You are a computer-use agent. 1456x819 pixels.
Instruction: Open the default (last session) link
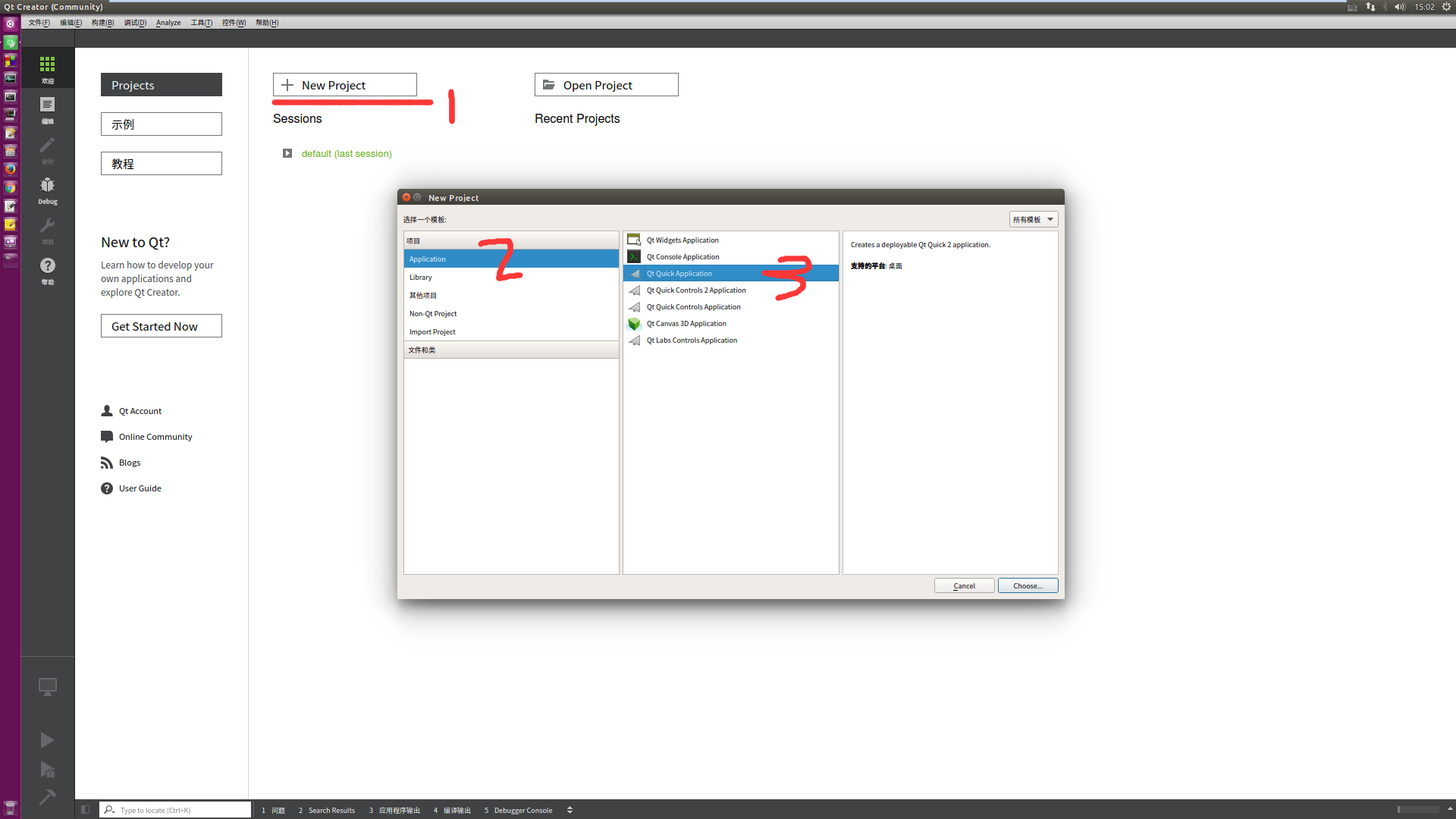[x=347, y=154]
